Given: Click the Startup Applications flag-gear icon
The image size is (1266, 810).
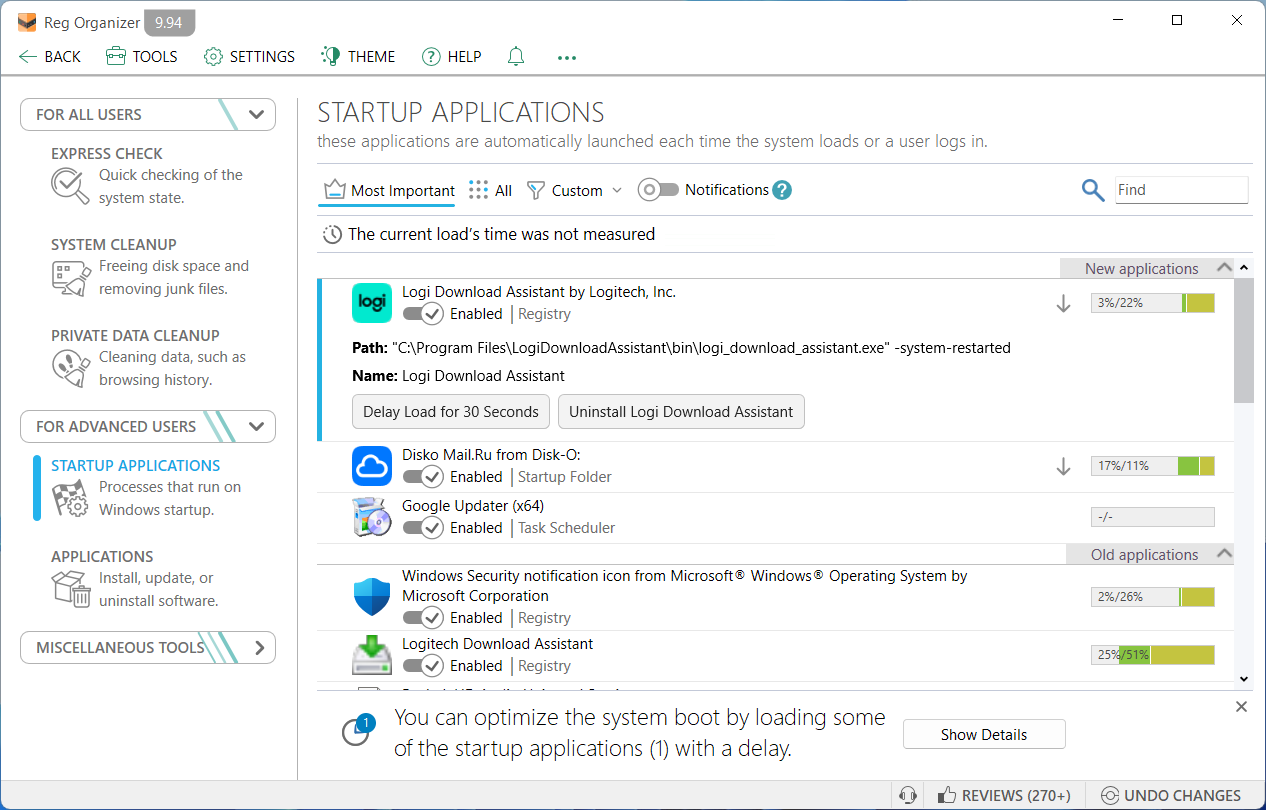Looking at the screenshot, I should (71, 498).
